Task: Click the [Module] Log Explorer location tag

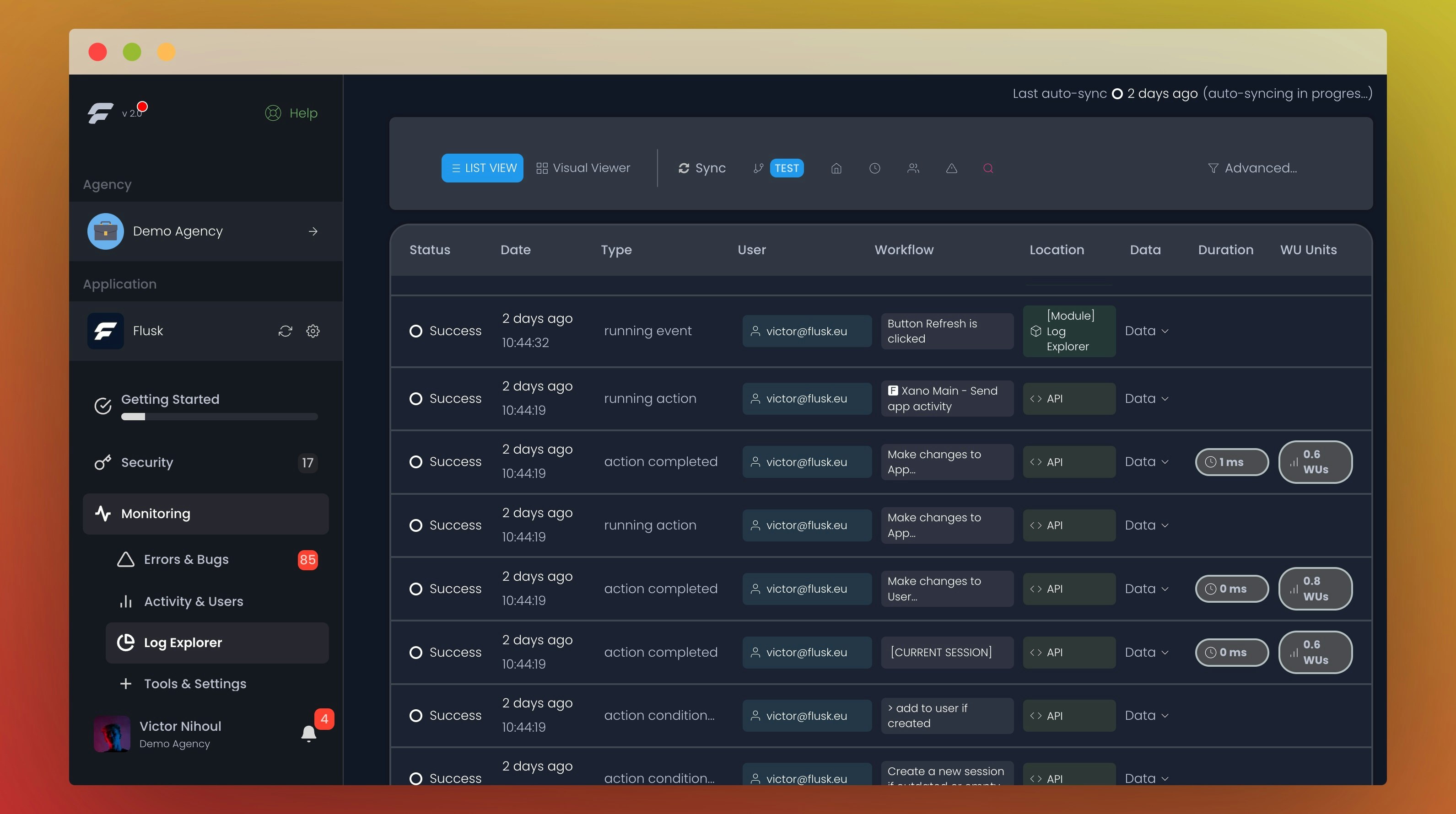Action: coord(1069,331)
